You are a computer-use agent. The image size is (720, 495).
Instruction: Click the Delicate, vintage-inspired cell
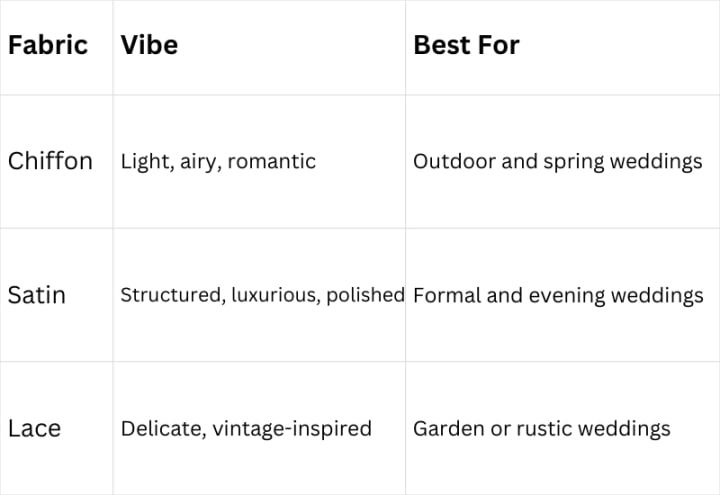[259, 428]
